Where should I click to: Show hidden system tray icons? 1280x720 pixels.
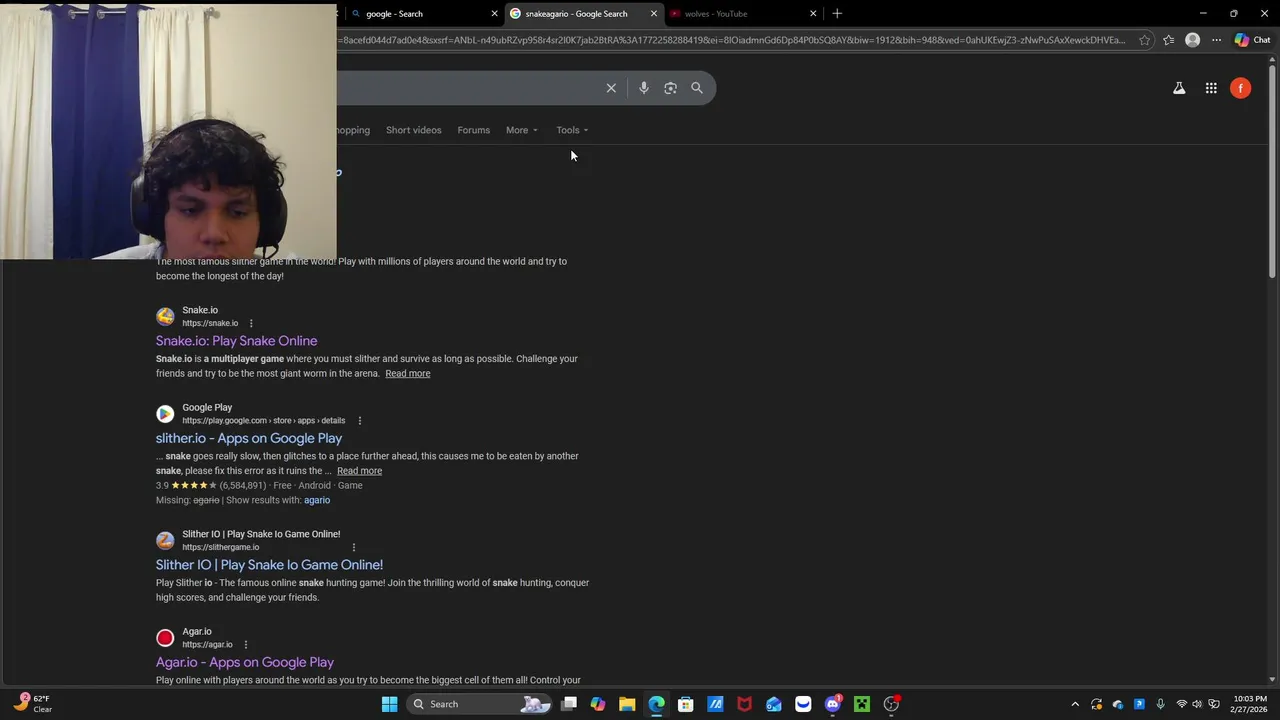(x=1075, y=704)
